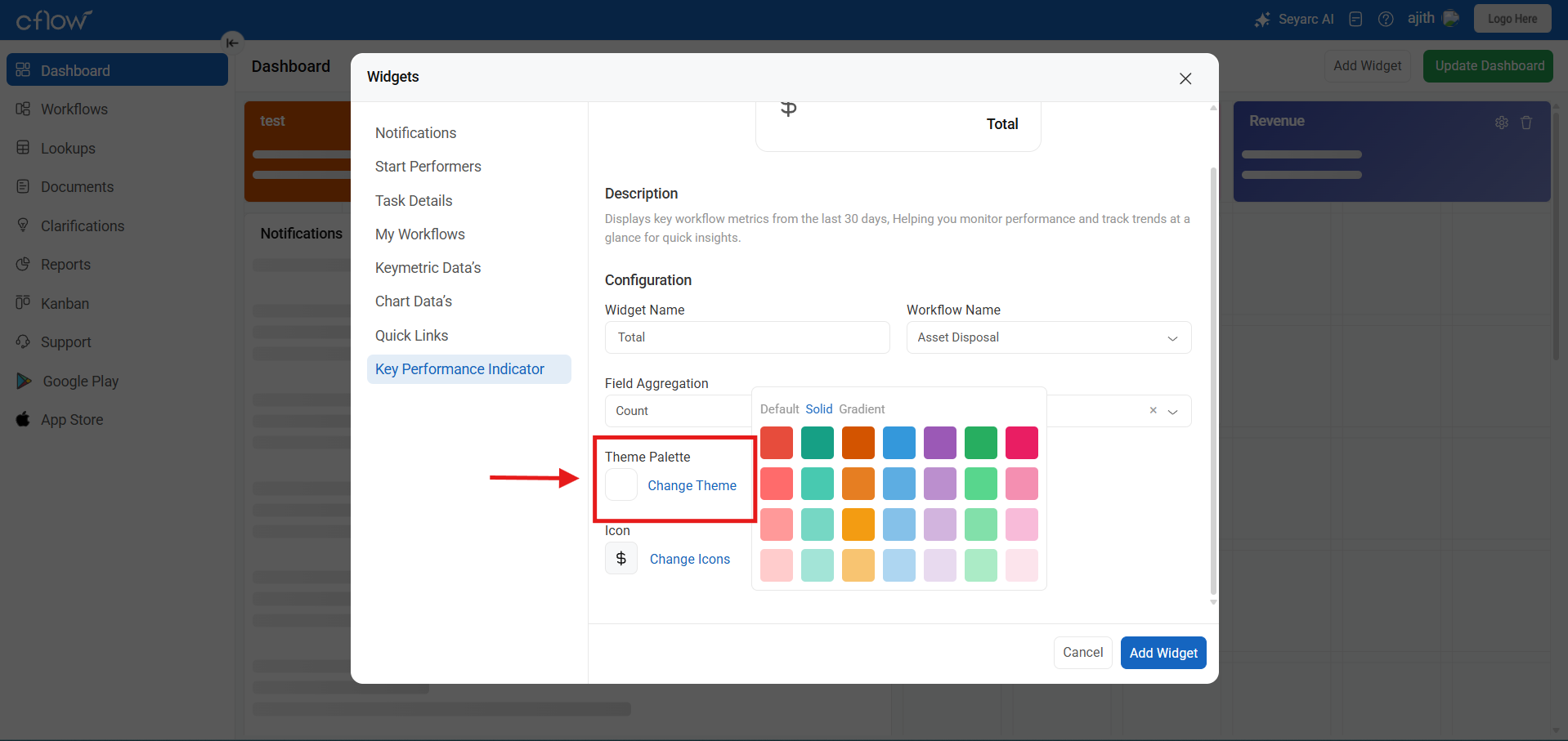Select Chart Data's widget category

[x=414, y=301]
